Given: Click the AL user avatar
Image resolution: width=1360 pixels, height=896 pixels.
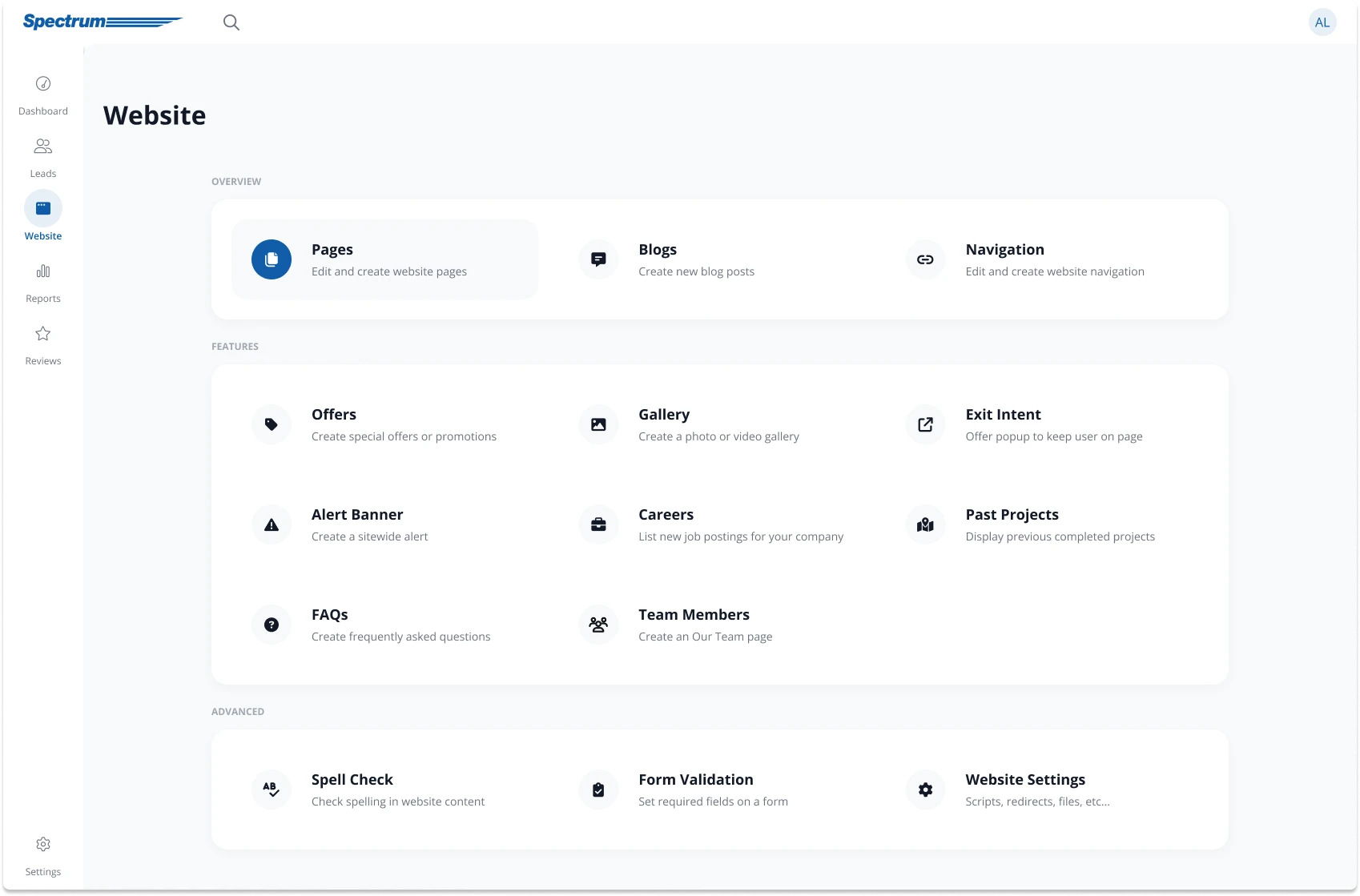Looking at the screenshot, I should coord(1322,22).
